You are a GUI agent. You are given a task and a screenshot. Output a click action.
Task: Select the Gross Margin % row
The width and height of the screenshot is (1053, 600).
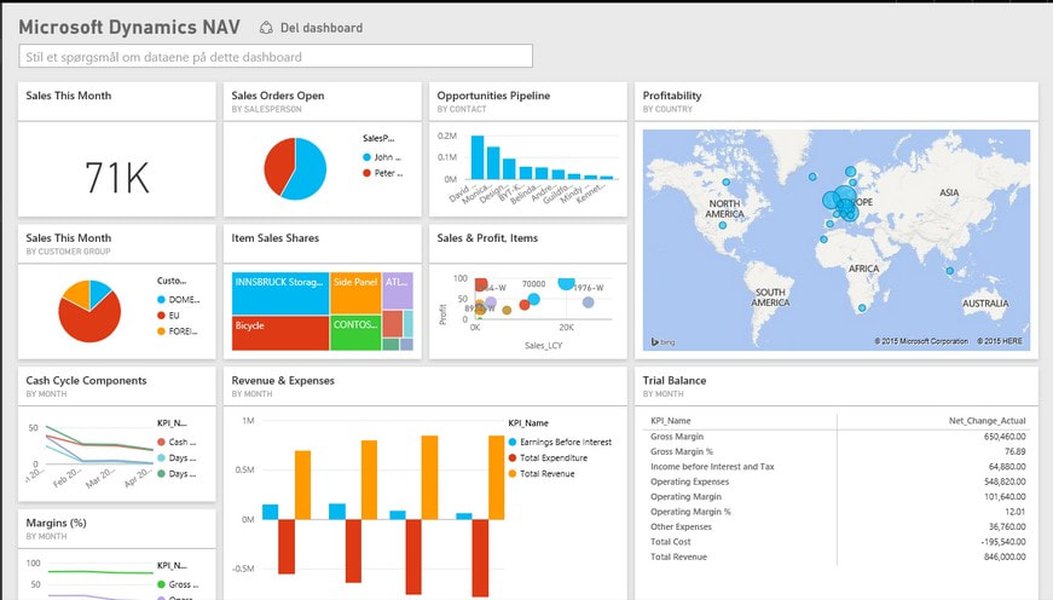[x=837, y=452]
